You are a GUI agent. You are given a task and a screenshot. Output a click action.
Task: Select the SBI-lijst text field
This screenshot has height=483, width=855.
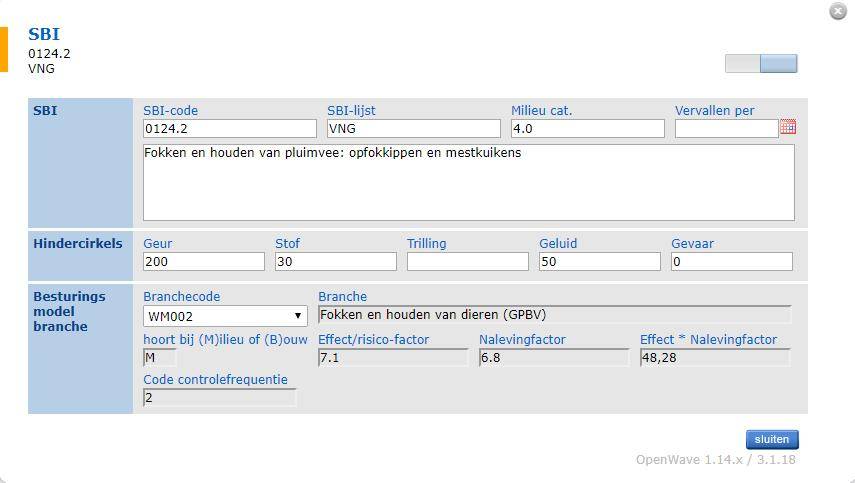[x=413, y=129]
